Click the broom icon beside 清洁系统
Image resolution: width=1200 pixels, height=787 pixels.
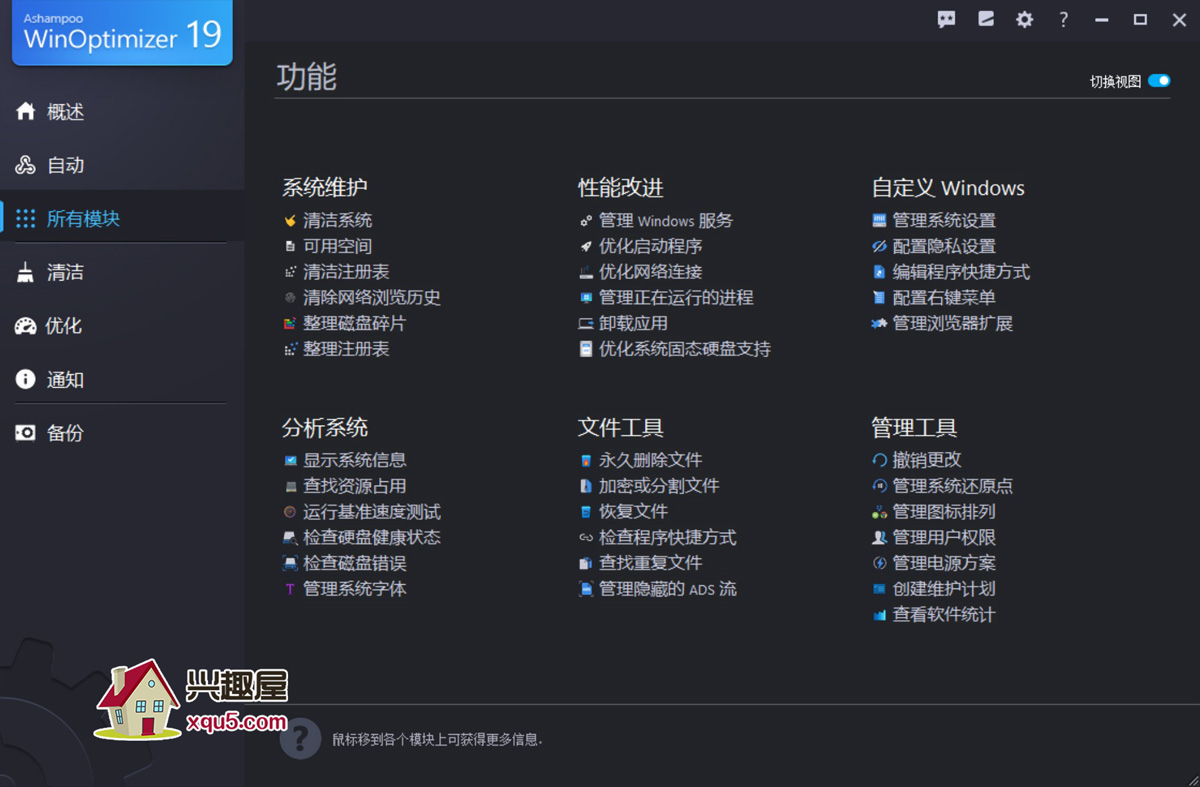click(290, 220)
